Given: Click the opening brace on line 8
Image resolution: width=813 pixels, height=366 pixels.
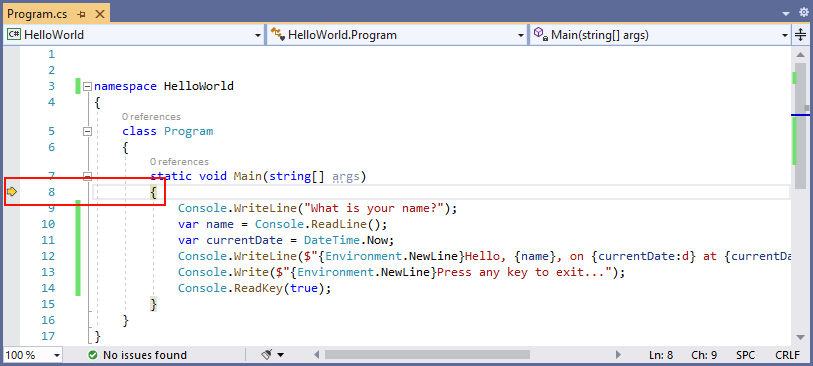Looking at the screenshot, I should coord(153,193).
